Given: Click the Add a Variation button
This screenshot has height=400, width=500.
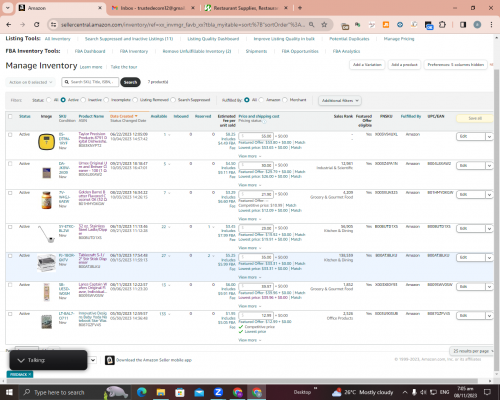Looking at the screenshot, I should point(367,65).
